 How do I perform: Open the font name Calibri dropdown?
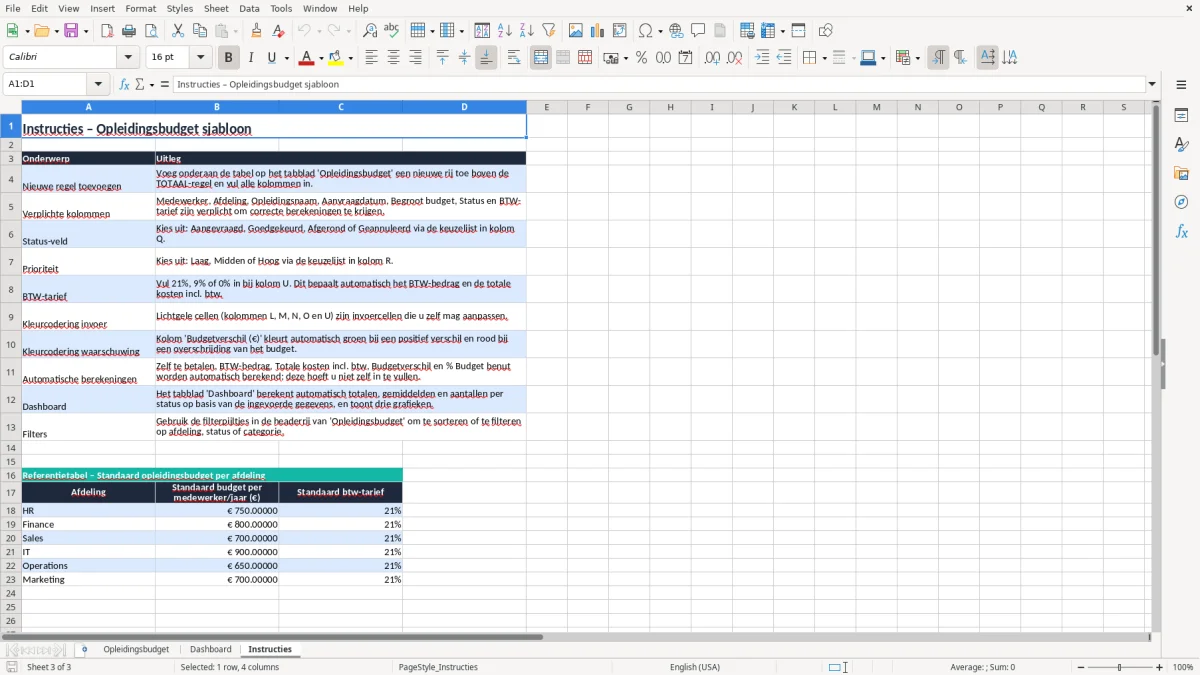point(130,58)
